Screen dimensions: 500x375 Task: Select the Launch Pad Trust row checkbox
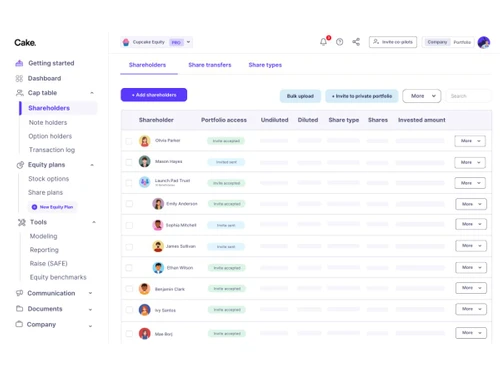129,183
